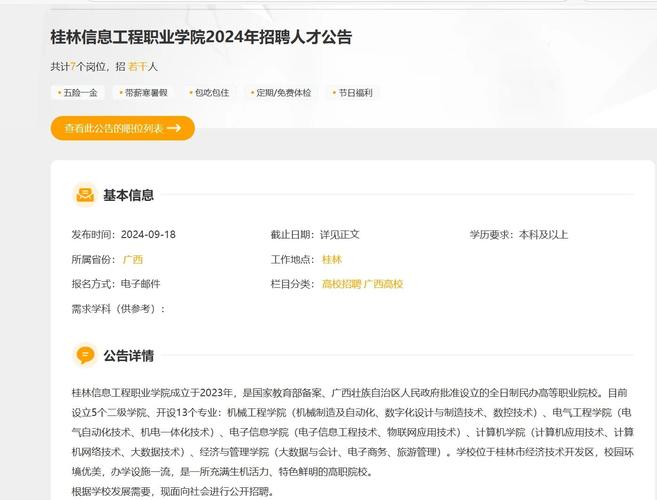Image resolution: width=657 pixels, height=500 pixels.
Task: Click the publish date 2024-09-18
Action: (x=148, y=234)
